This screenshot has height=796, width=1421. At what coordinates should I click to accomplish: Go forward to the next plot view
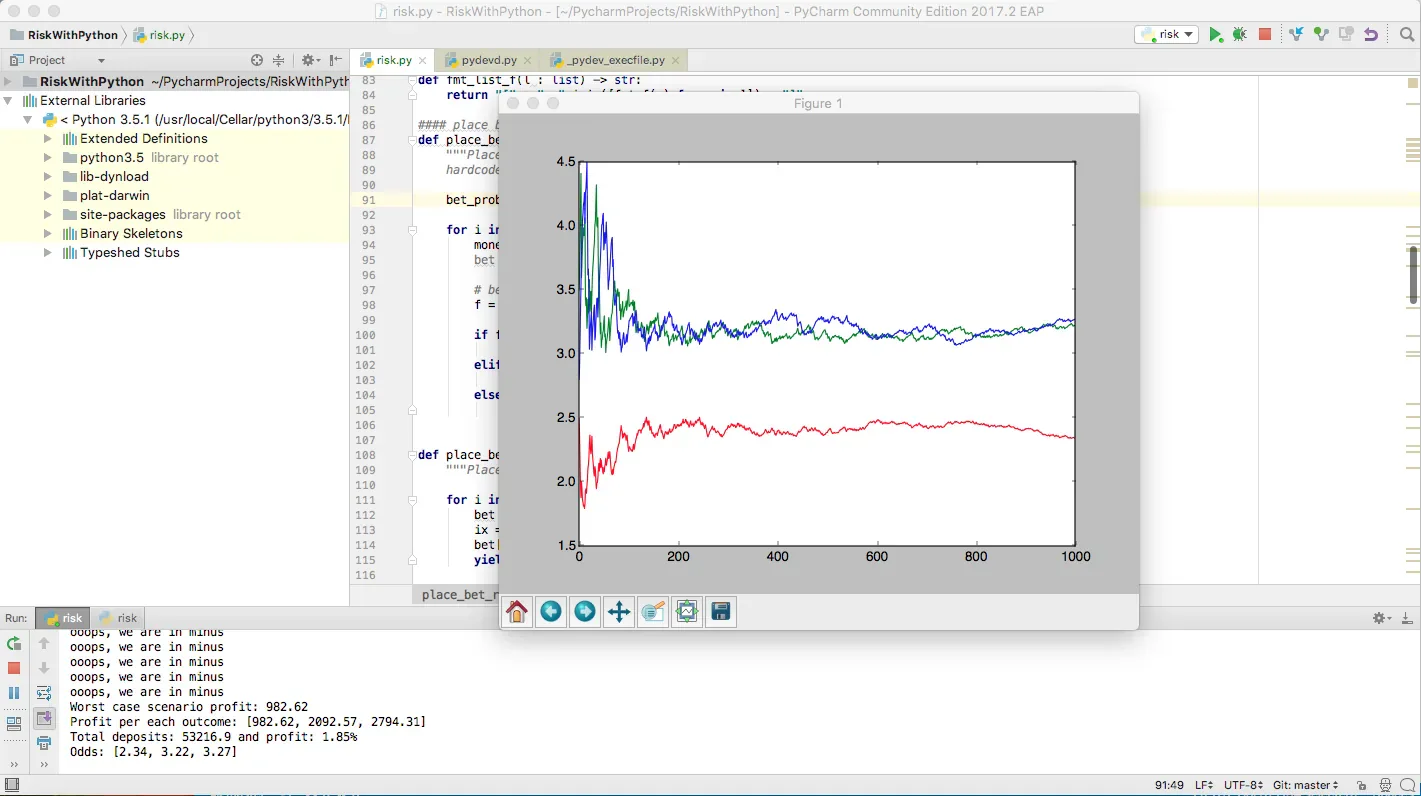click(585, 611)
